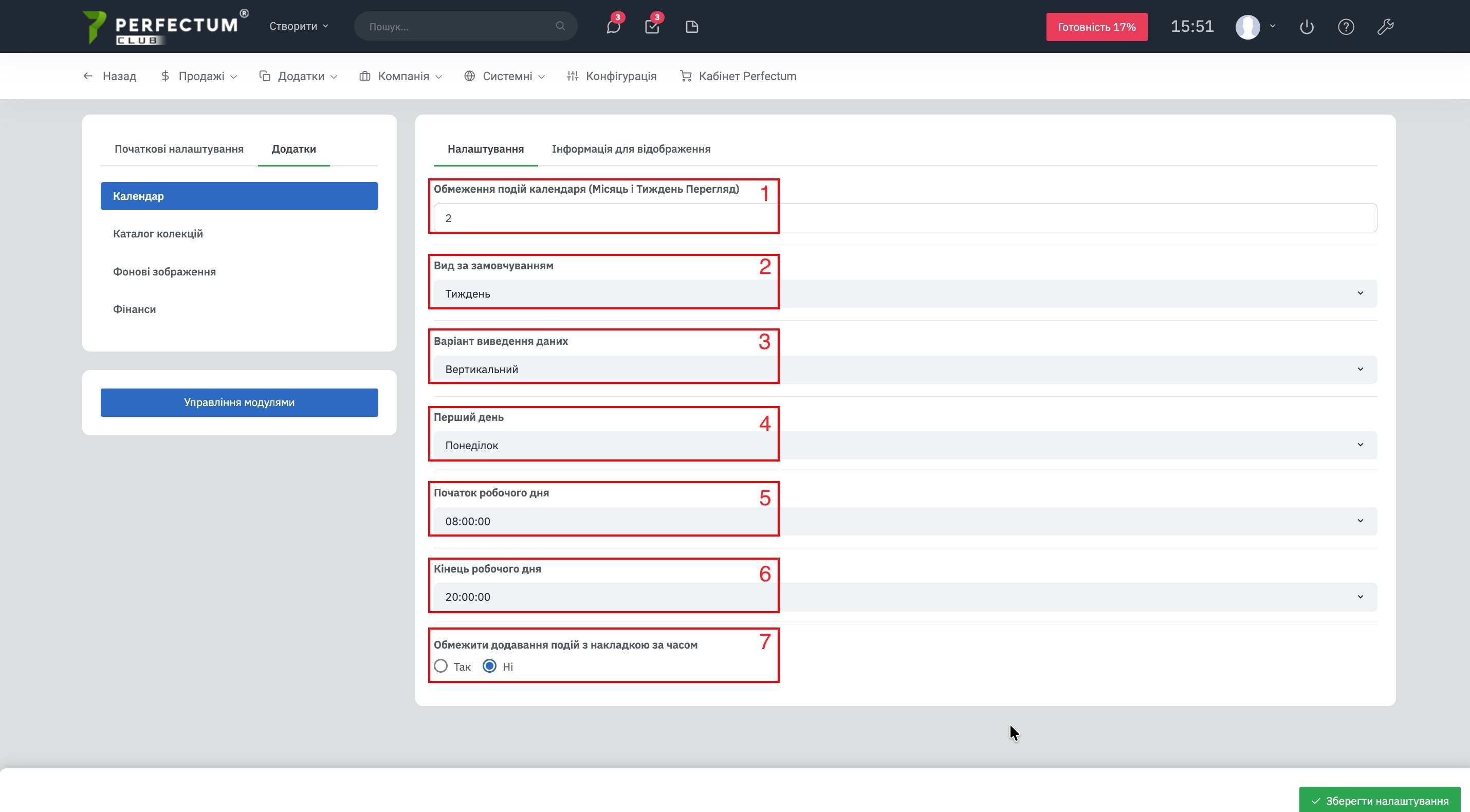Click the calendar event limit input field
The image size is (1470, 812).
905,218
